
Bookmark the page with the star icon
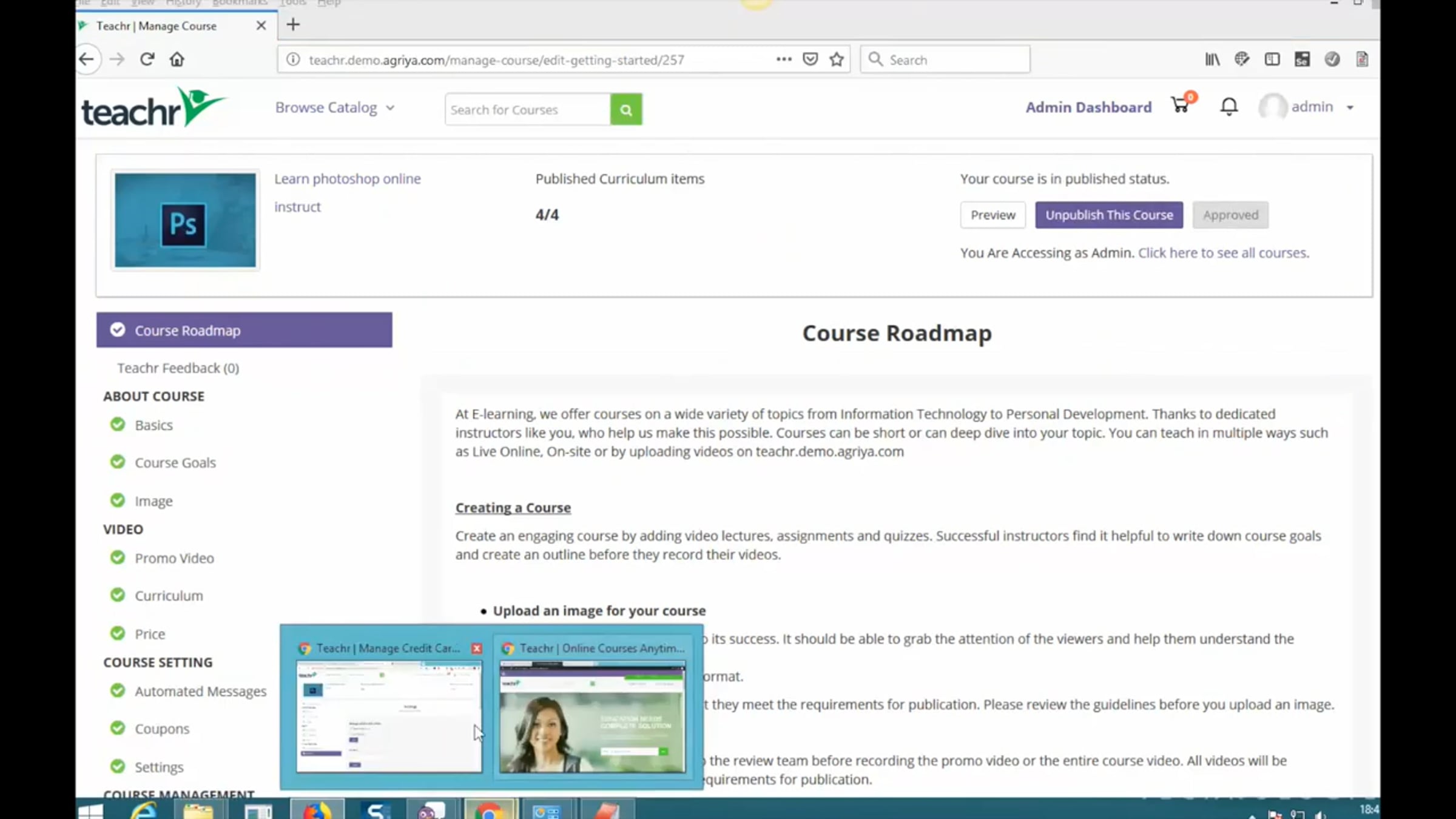837,59
